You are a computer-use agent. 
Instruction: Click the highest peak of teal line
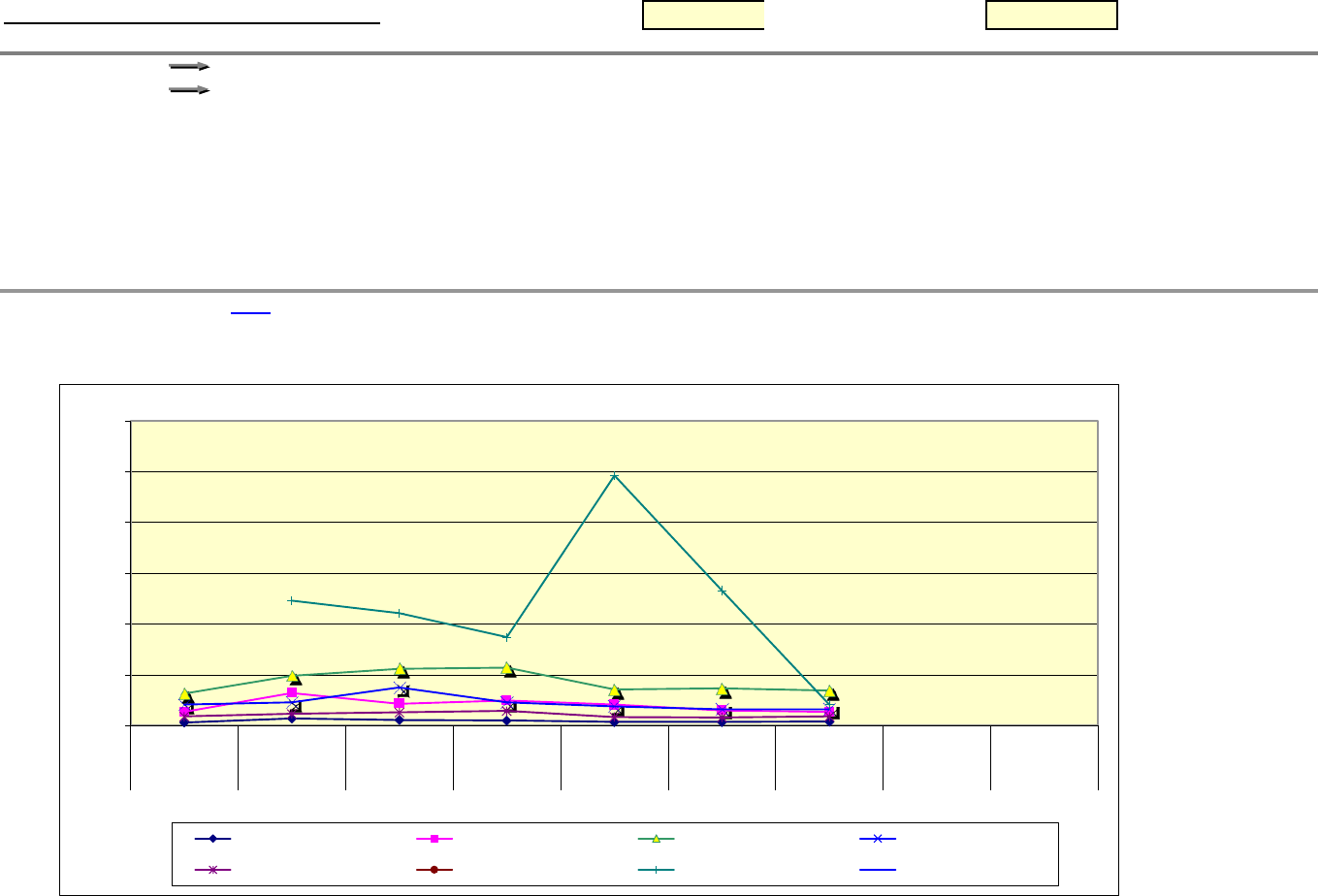[614, 476]
